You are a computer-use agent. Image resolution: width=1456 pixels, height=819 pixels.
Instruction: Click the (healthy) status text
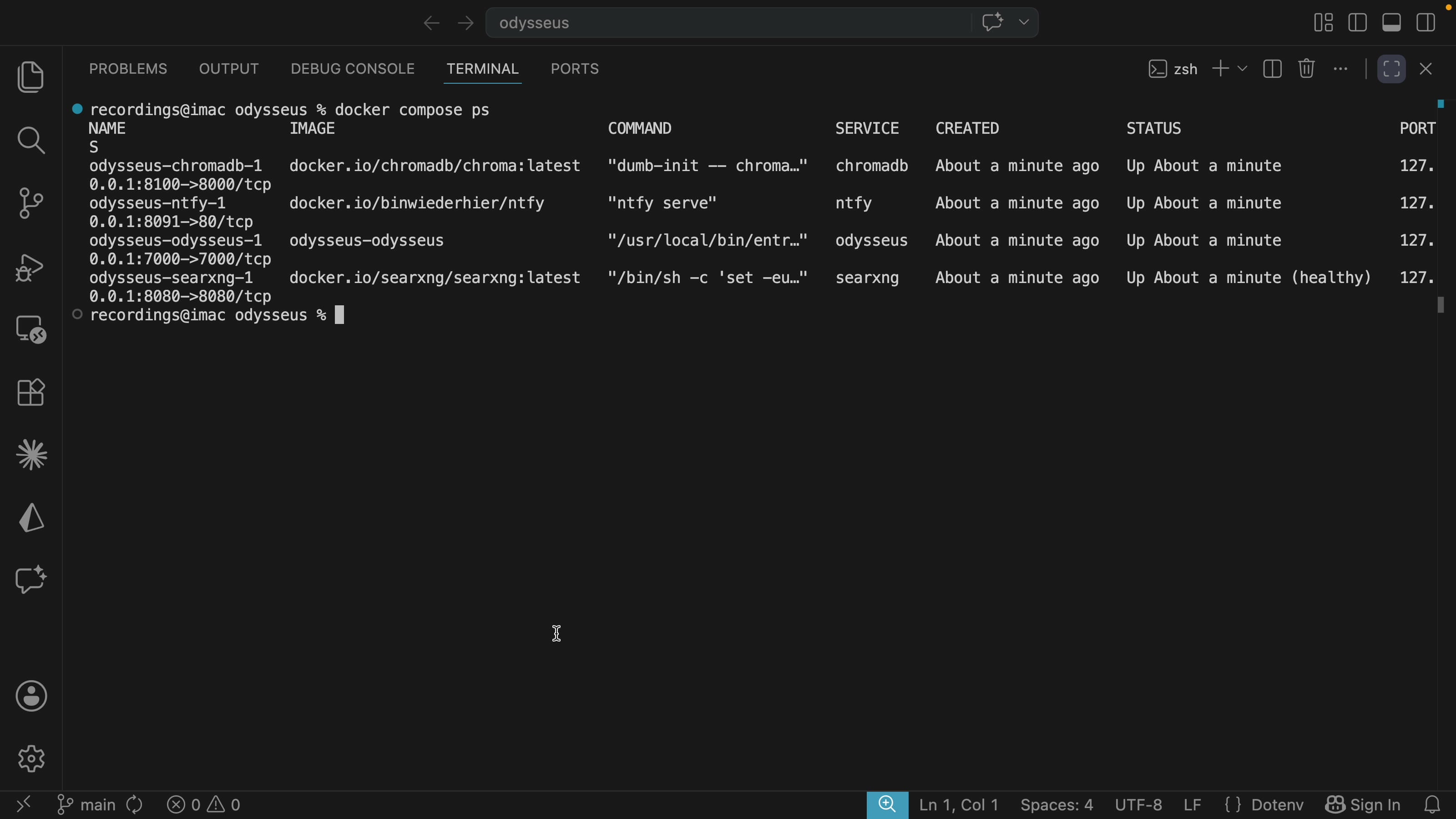point(1331,278)
